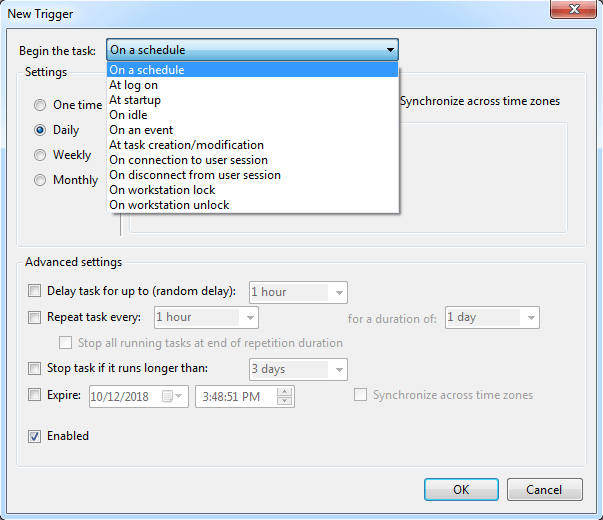Image resolution: width=603 pixels, height=520 pixels.
Task: Open the '3 days' stop task dropdown
Action: [x=298, y=369]
